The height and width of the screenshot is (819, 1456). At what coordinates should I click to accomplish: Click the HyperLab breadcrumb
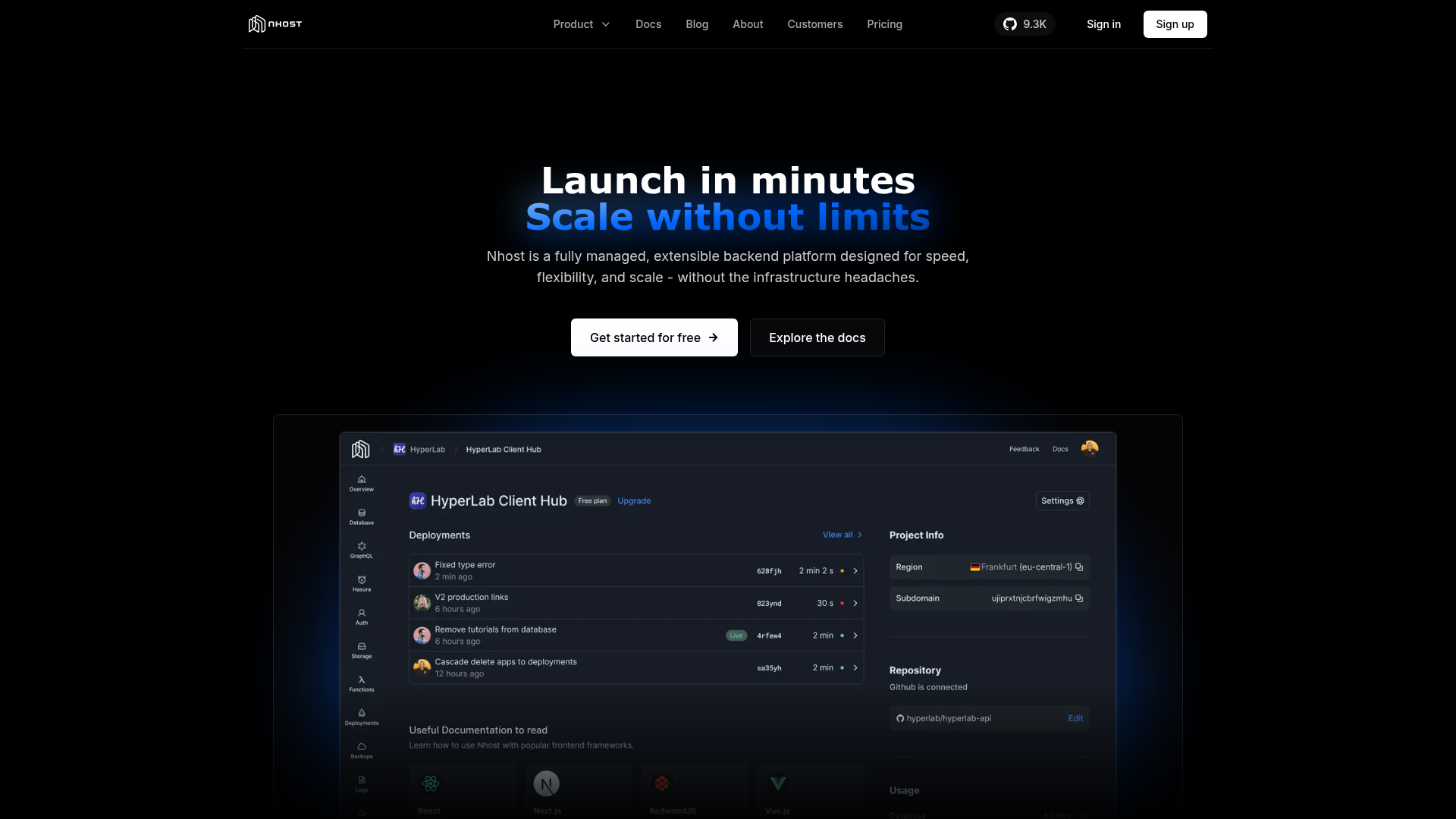point(419,449)
